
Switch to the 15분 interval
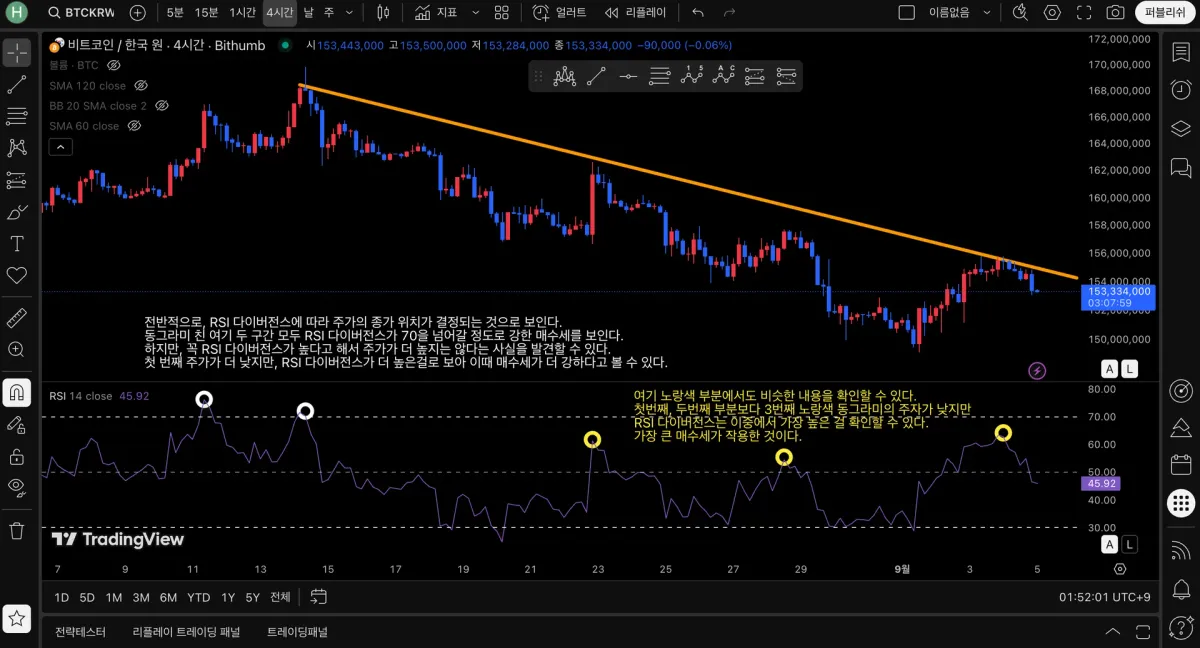[x=206, y=13]
